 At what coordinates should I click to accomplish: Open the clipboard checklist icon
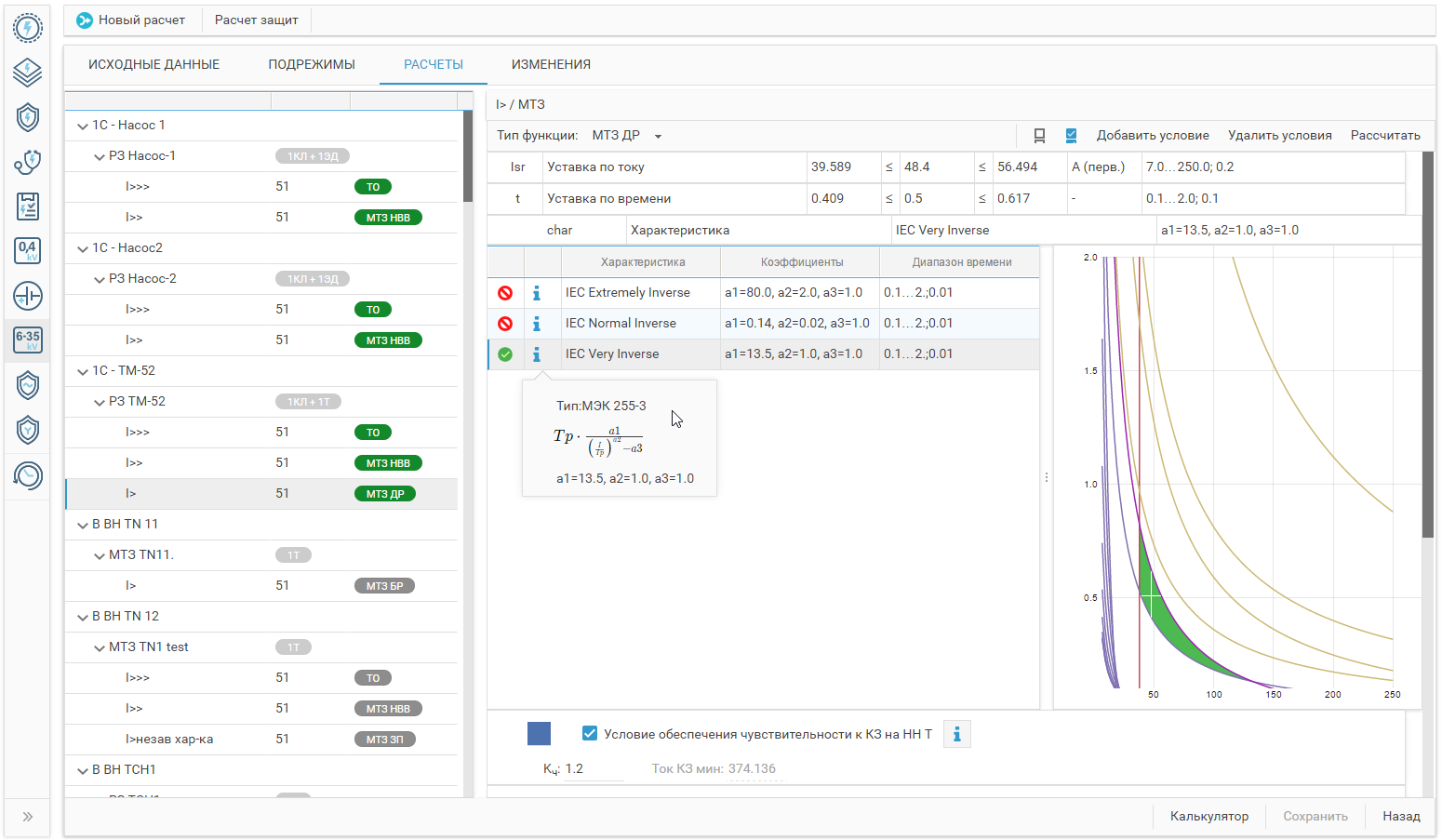28,207
